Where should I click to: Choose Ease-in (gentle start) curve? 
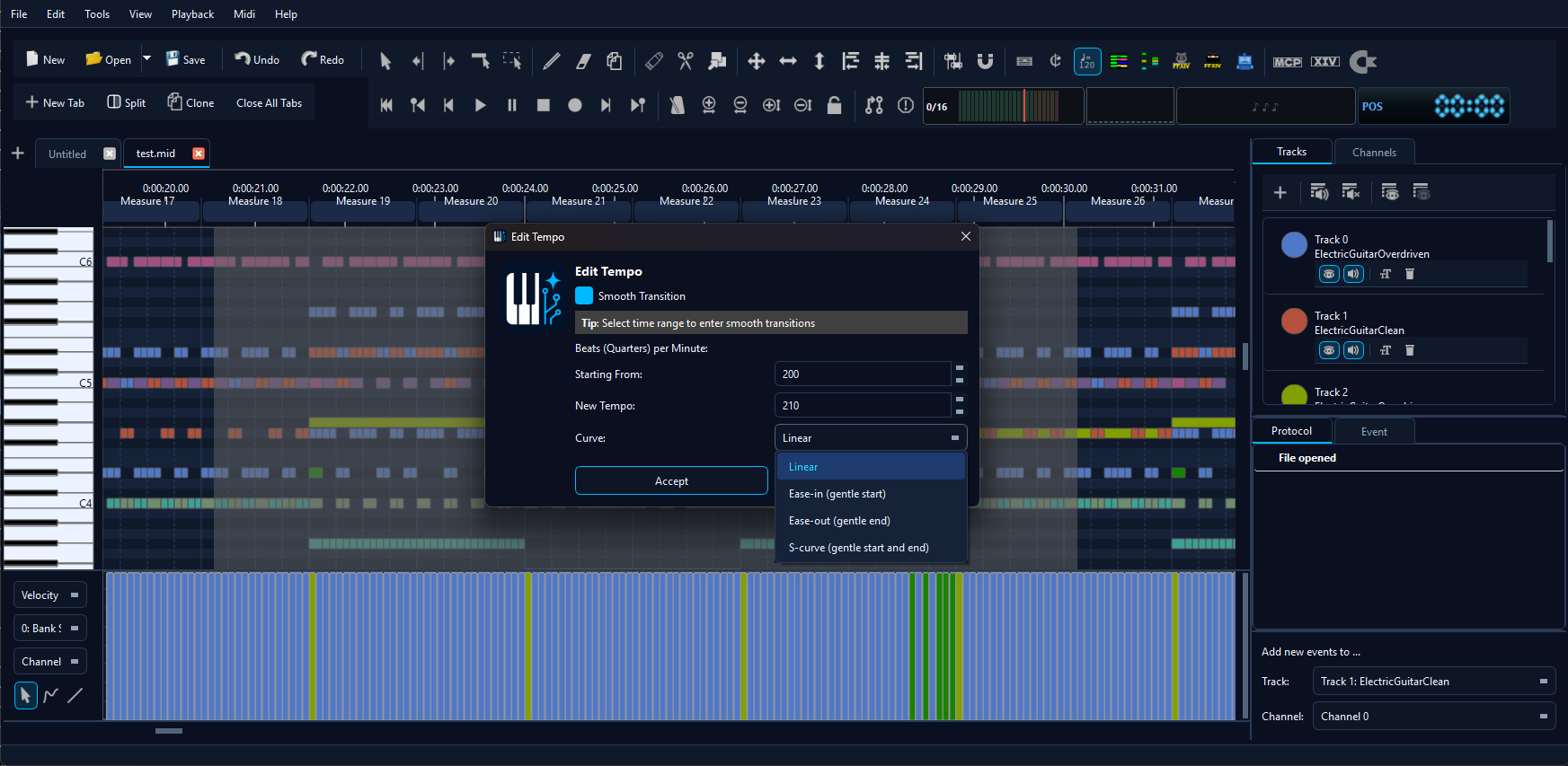click(x=871, y=494)
